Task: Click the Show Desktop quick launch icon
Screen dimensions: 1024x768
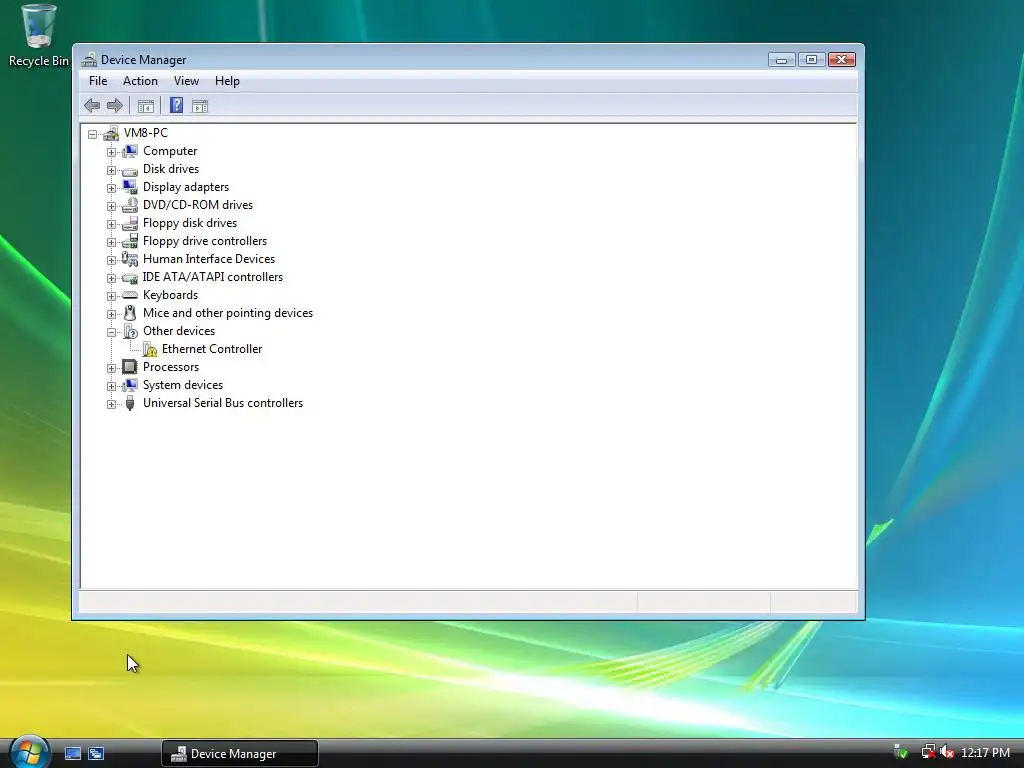Action: (x=72, y=754)
